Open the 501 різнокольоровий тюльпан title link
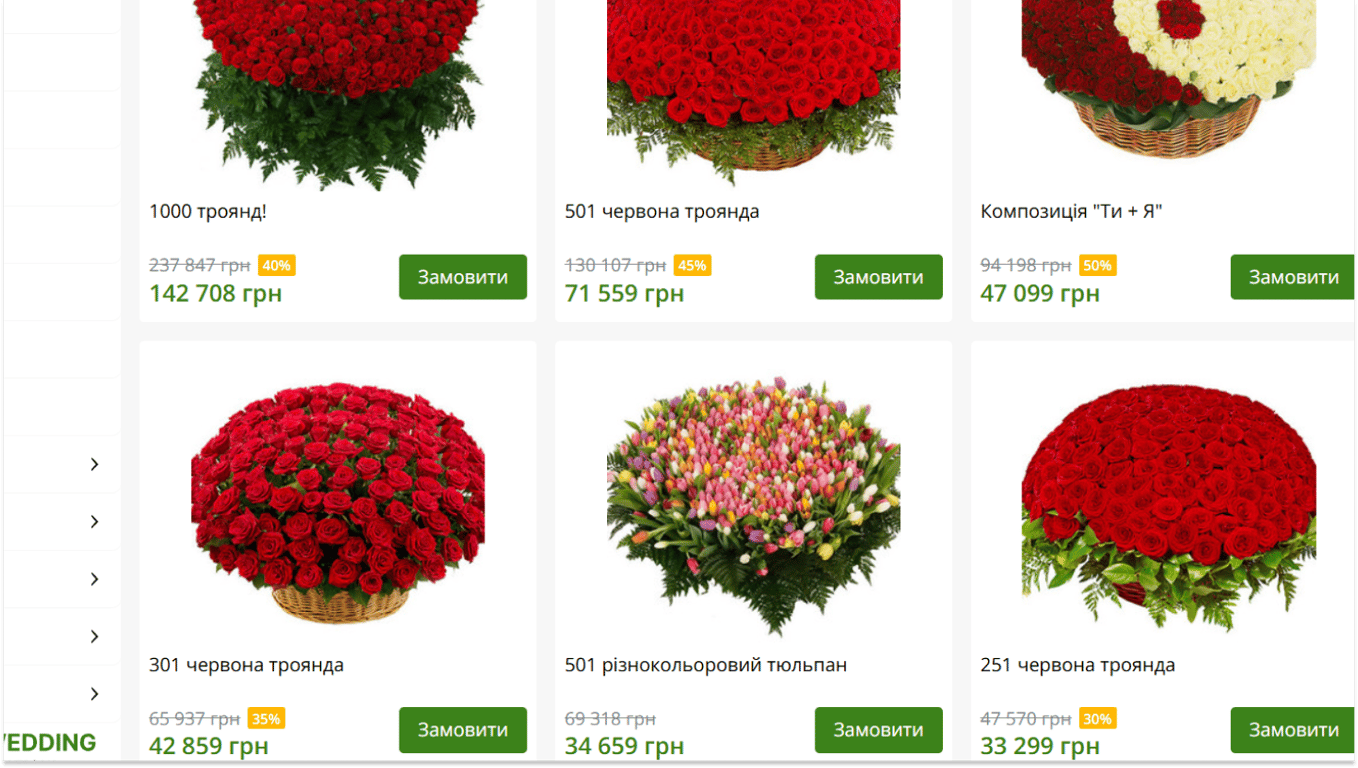1358x768 pixels. [706, 665]
